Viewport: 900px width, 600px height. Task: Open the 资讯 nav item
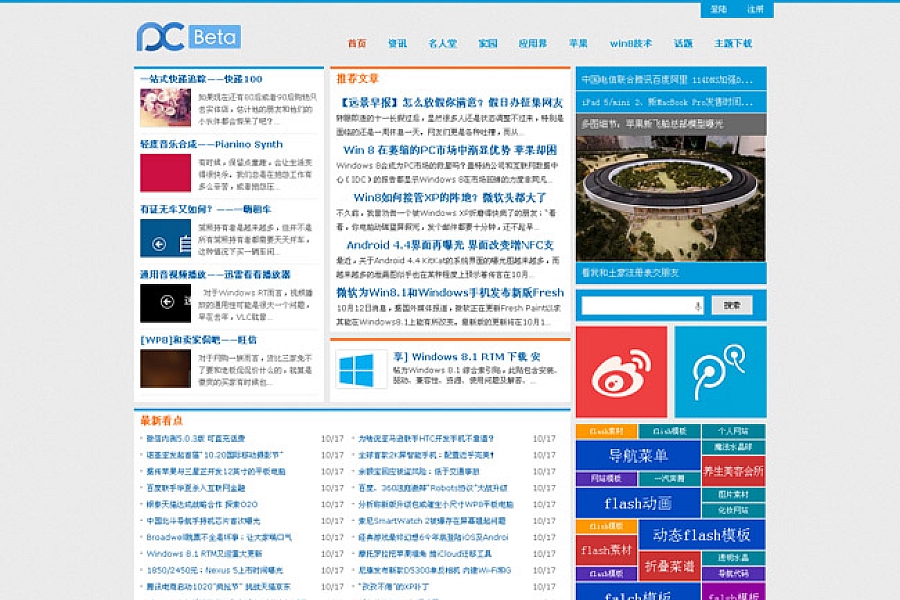click(397, 43)
